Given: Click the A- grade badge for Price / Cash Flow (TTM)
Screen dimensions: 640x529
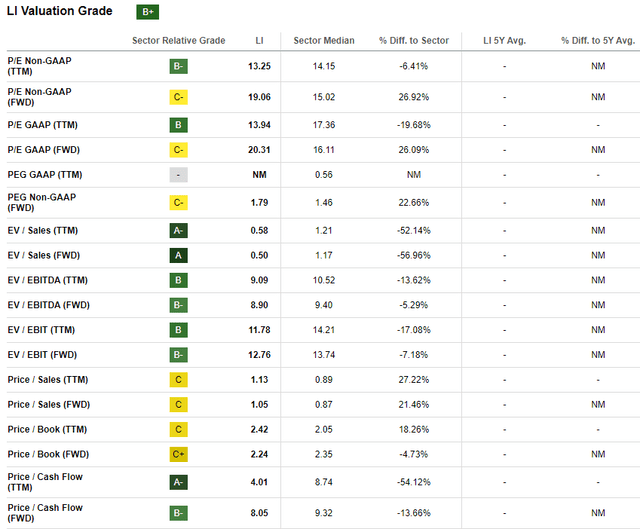Looking at the screenshot, I should coord(178,482).
